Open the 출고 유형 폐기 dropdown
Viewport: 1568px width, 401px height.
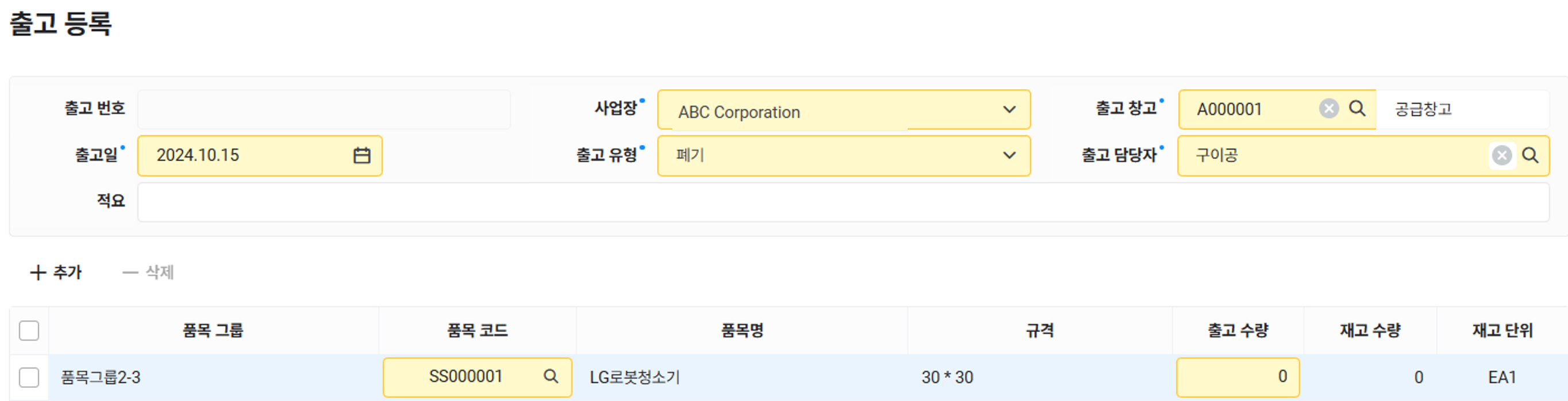1009,155
